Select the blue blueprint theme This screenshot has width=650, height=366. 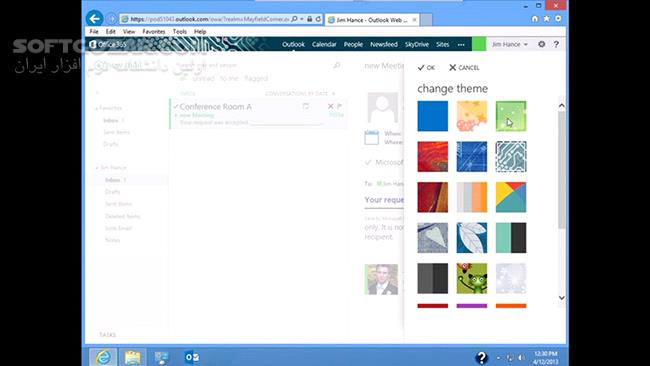pos(472,157)
